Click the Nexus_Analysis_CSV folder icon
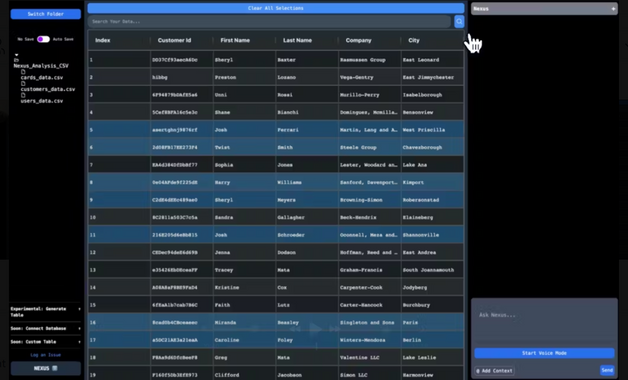The width and height of the screenshot is (628, 380). [x=16, y=60]
